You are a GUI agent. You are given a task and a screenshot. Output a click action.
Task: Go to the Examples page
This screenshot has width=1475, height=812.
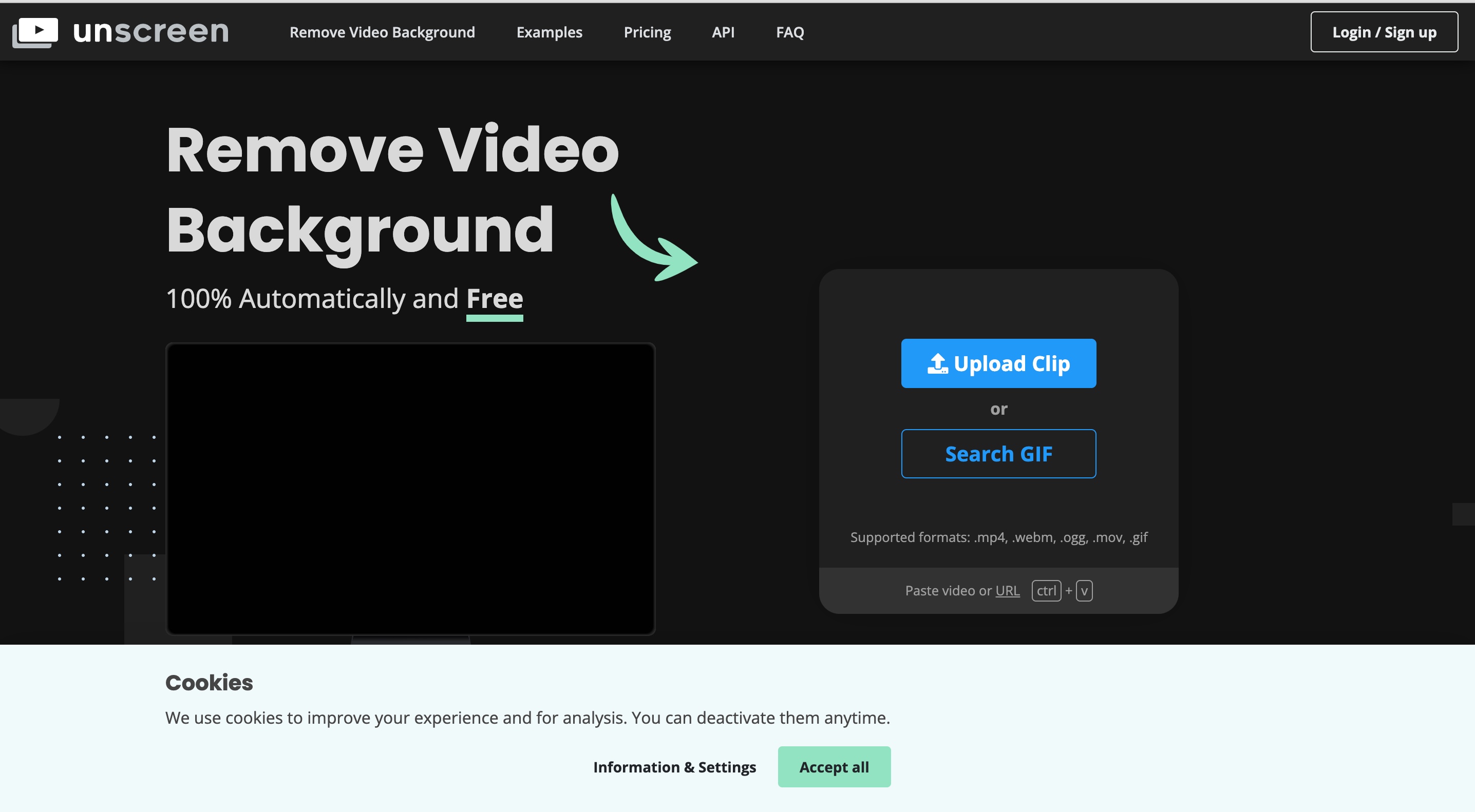pos(549,32)
